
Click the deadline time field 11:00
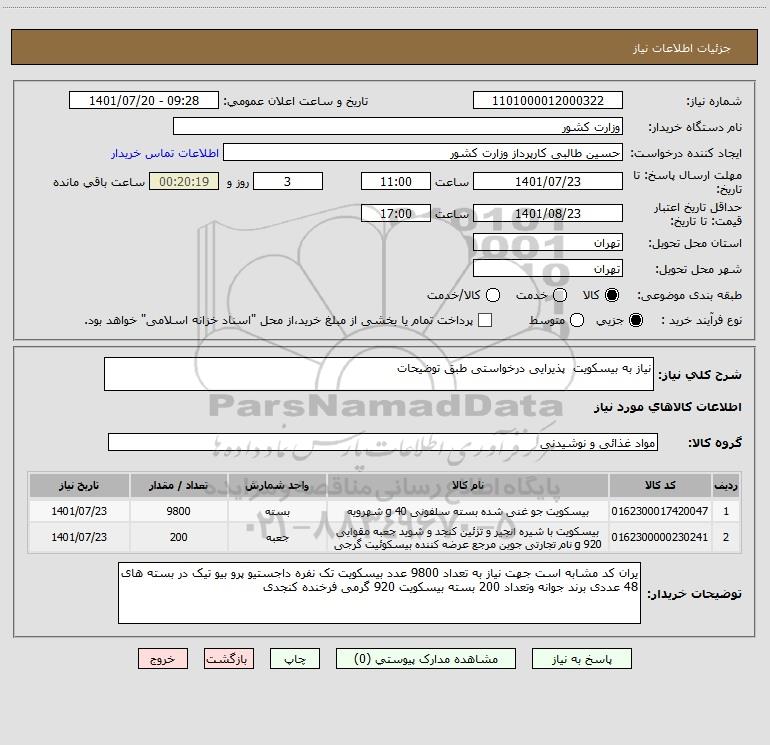coord(396,181)
